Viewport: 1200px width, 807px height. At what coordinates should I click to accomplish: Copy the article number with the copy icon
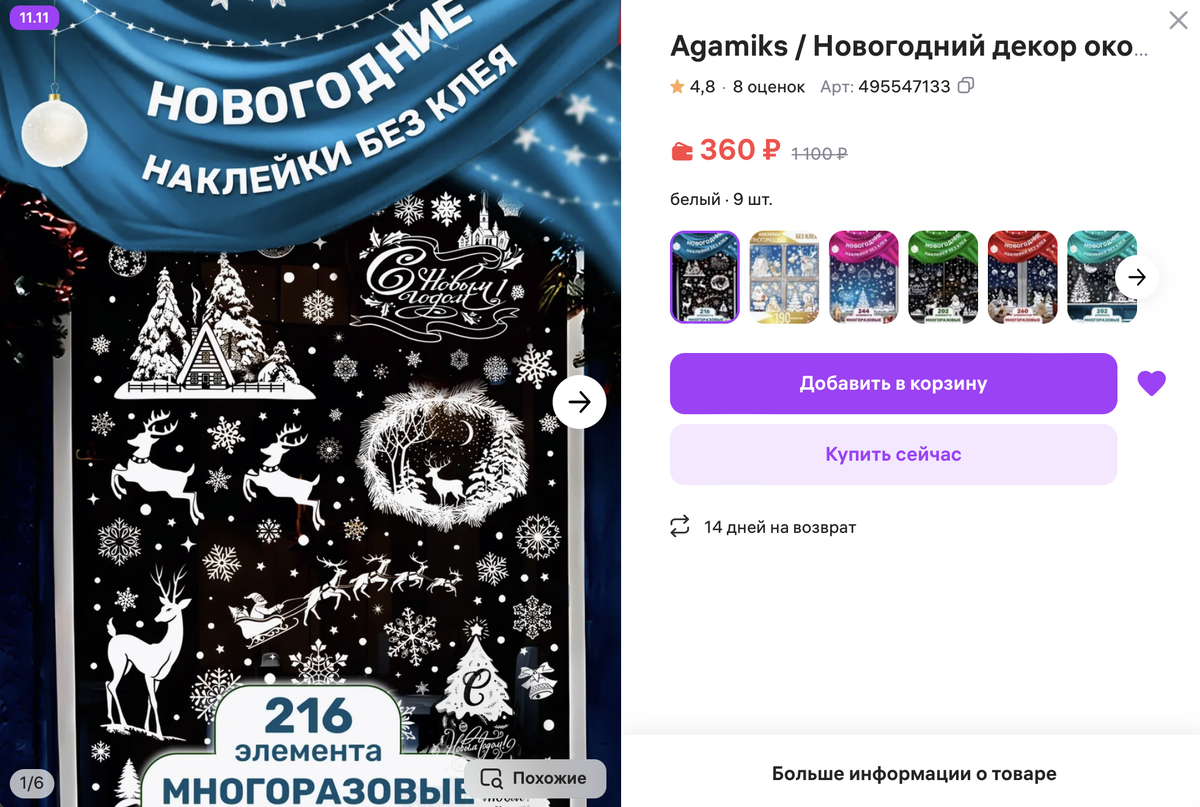pos(966,86)
